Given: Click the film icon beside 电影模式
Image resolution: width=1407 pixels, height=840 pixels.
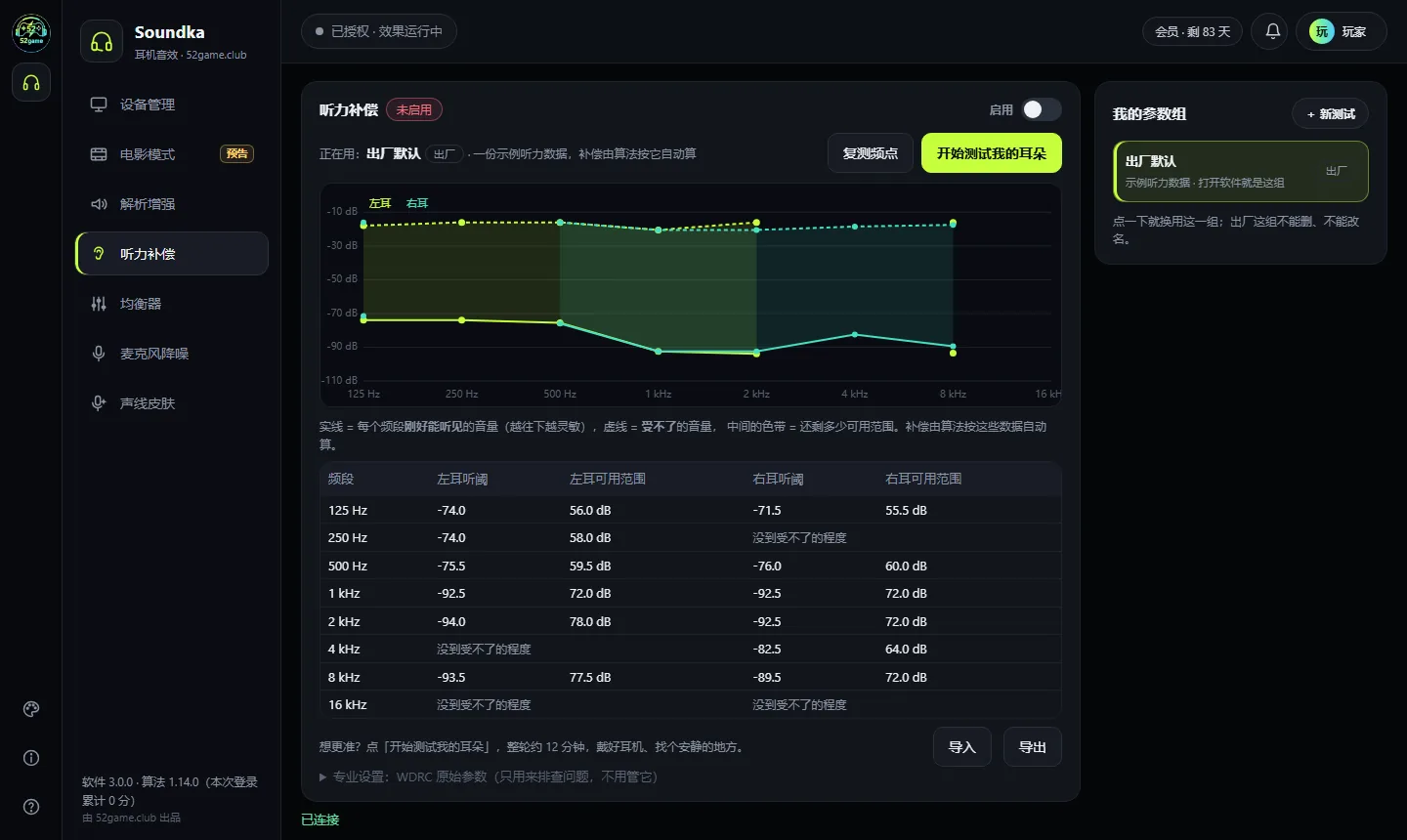Looking at the screenshot, I should 99,154.
